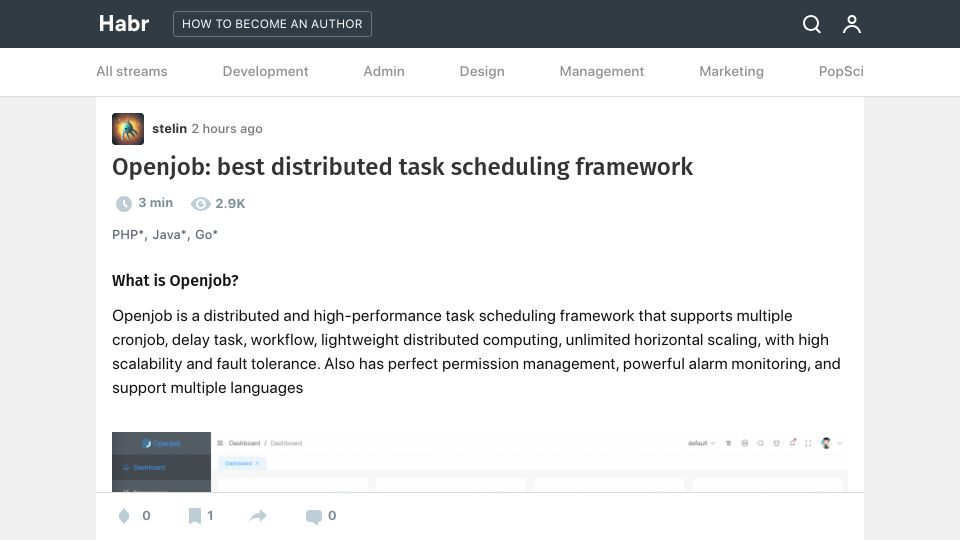960x540 pixels.
Task: Switch to the Development stream
Action: [265, 72]
